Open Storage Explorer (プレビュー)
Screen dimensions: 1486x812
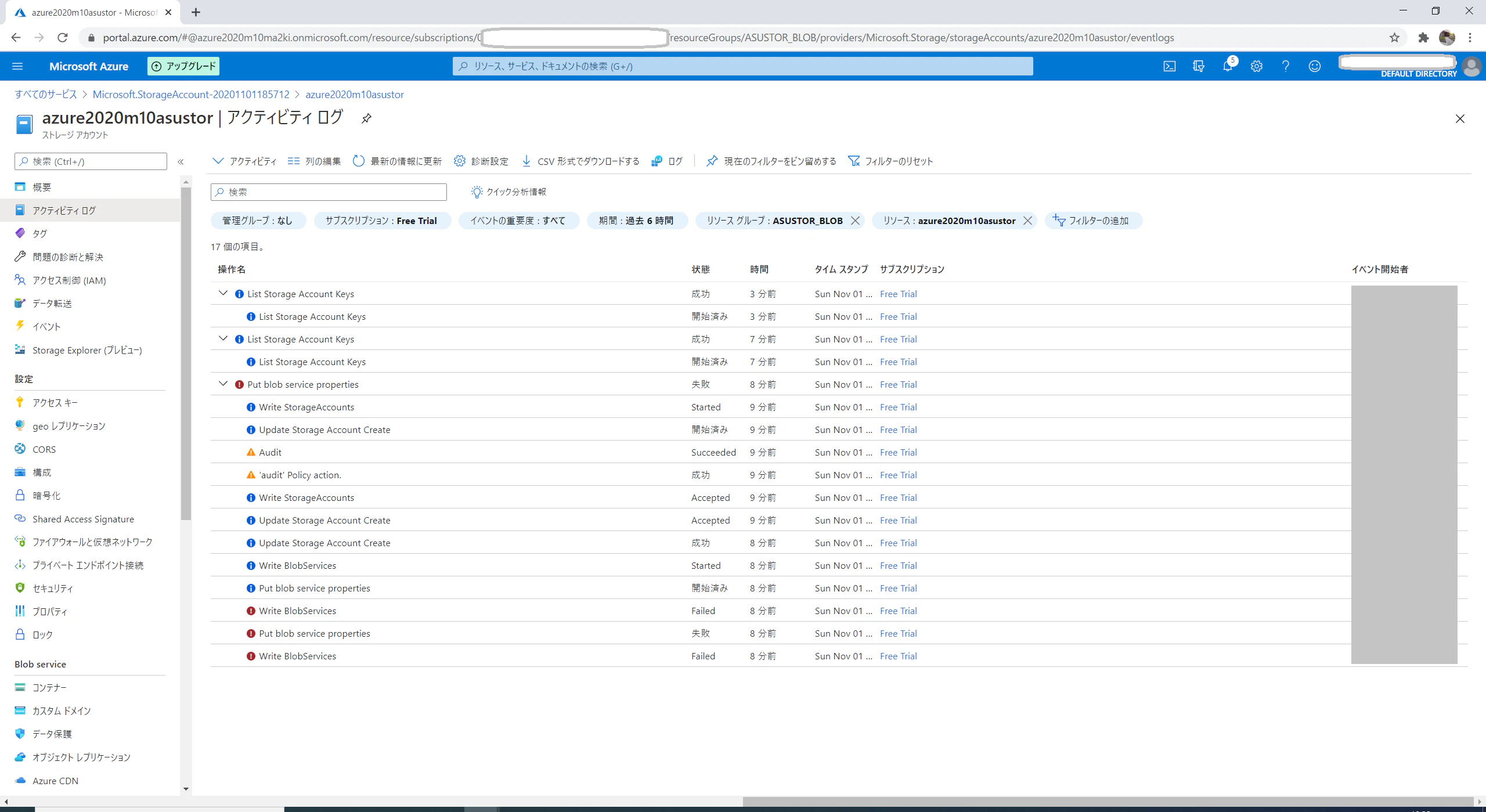pyautogui.click(x=87, y=350)
